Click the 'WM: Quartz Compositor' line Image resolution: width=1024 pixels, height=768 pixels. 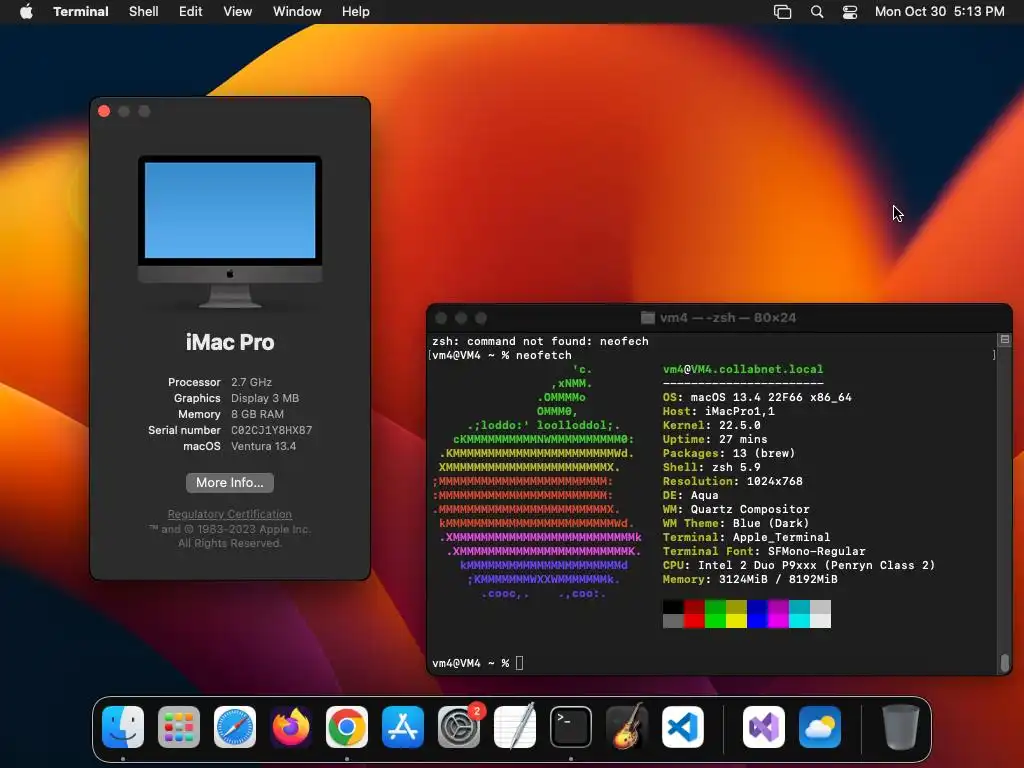[736, 509]
